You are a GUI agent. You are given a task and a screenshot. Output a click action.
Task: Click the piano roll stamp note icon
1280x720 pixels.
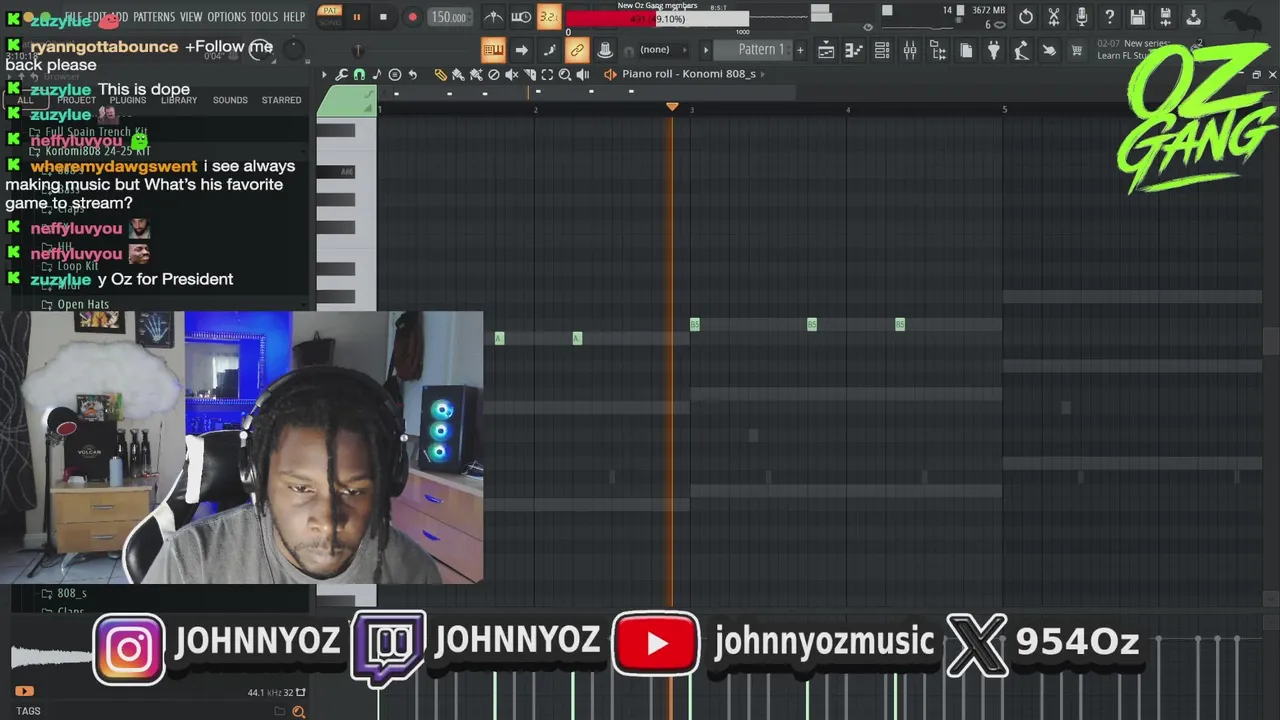(377, 75)
